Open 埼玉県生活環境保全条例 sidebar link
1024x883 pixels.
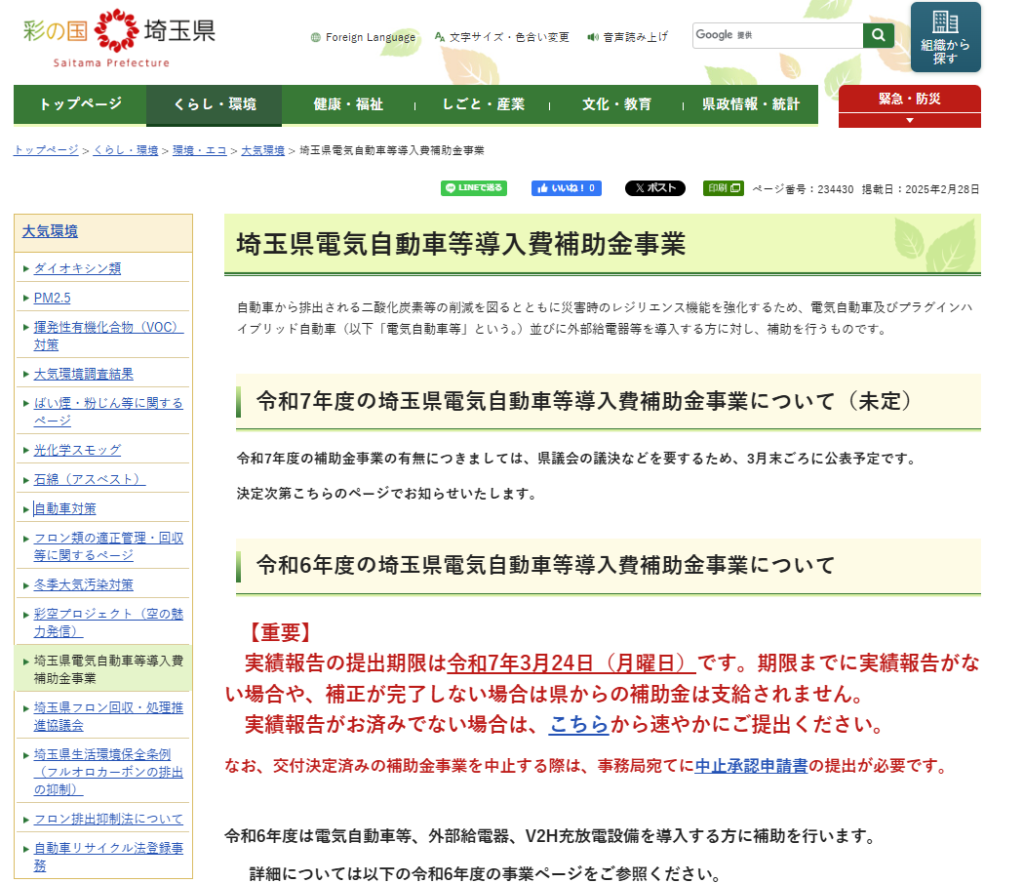[x=108, y=772]
